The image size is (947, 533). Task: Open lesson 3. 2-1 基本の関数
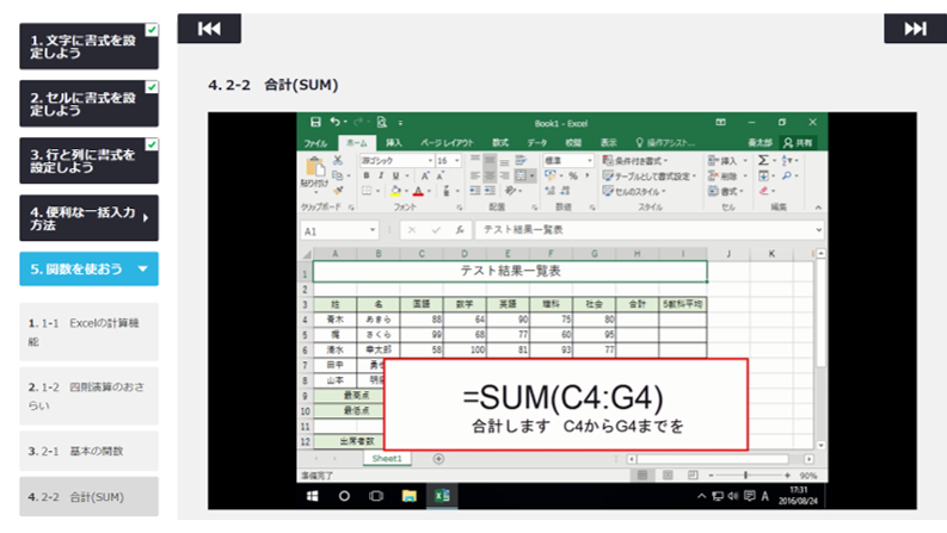point(89,451)
